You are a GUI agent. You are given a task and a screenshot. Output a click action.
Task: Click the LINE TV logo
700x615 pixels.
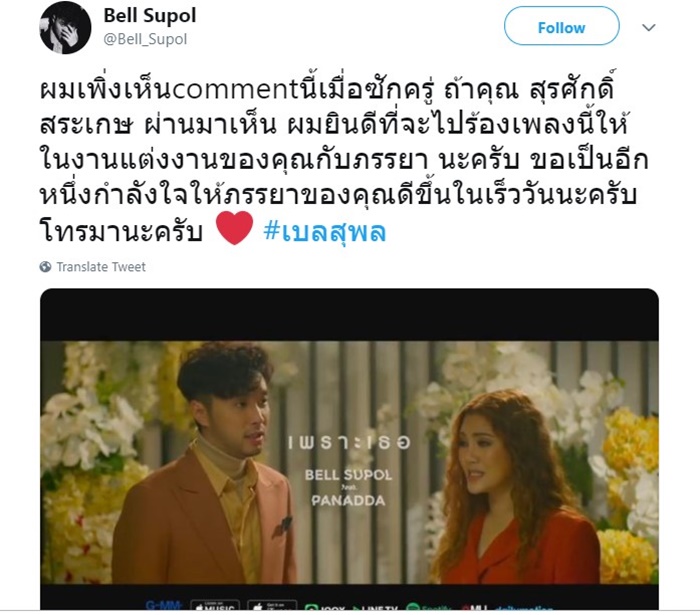(x=375, y=607)
